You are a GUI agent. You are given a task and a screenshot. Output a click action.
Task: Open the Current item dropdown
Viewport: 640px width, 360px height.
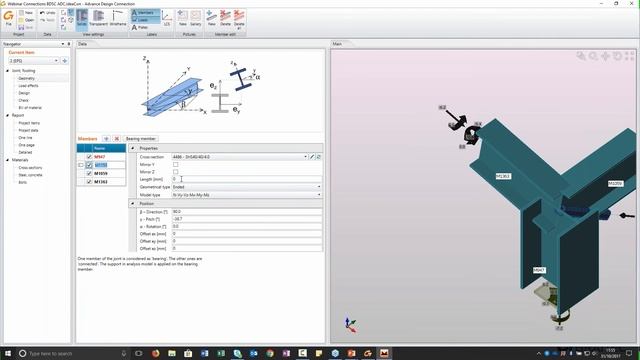(56, 61)
